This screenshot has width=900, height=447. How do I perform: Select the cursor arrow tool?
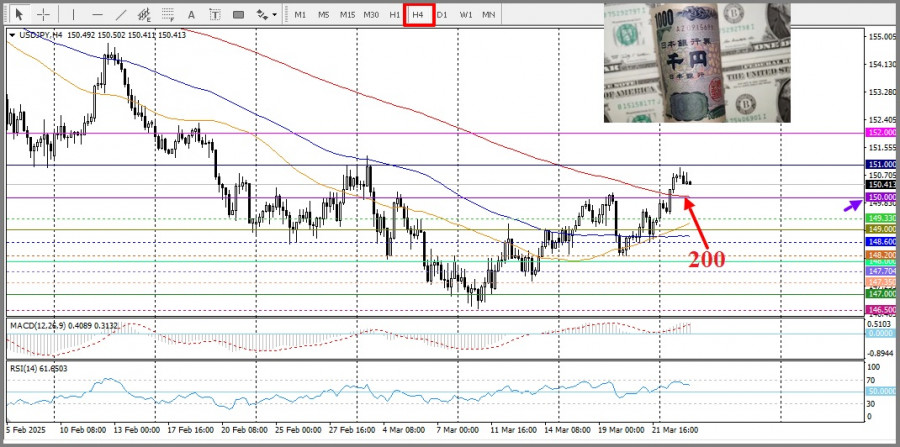(x=18, y=15)
